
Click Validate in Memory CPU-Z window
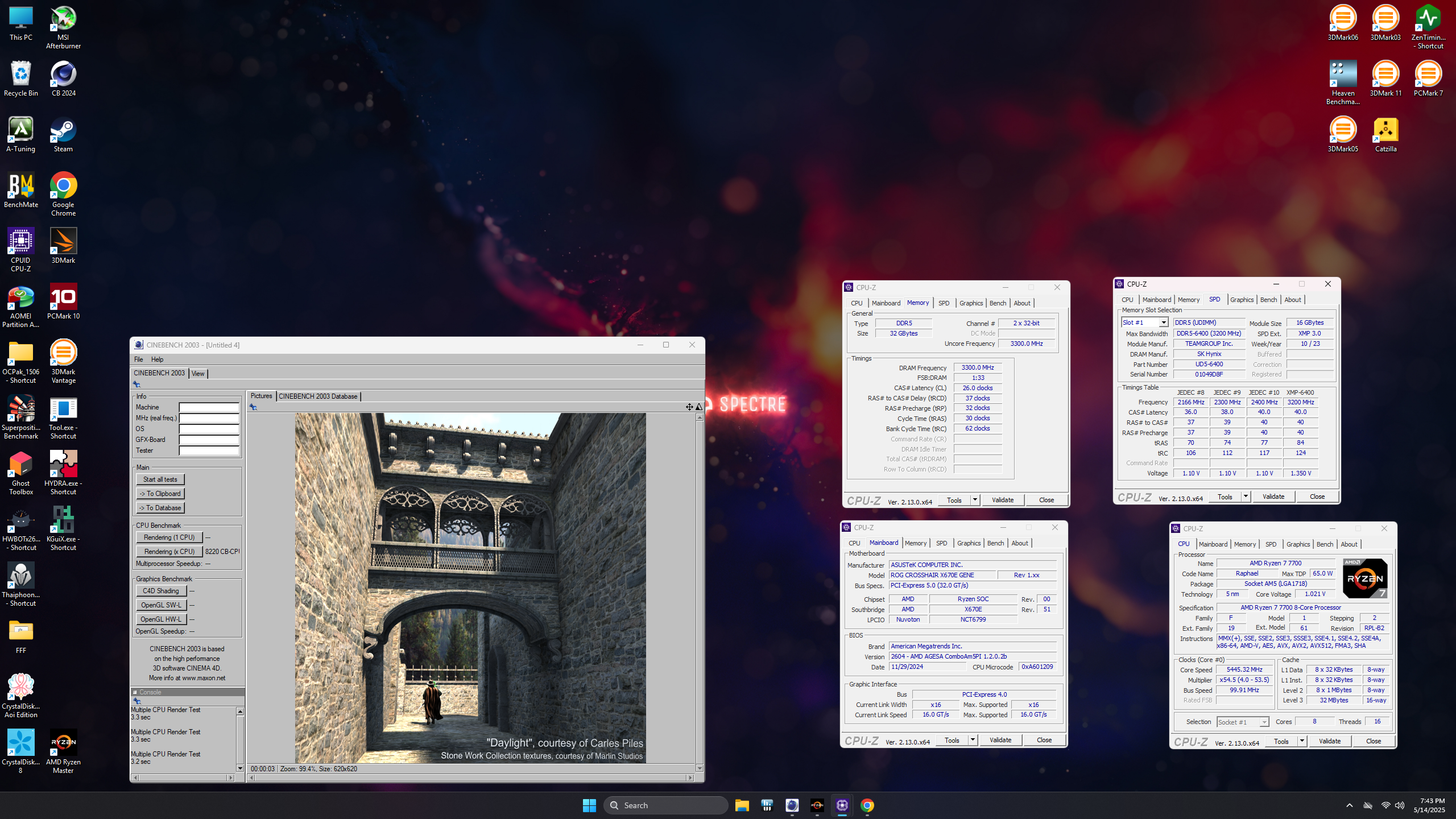[1003, 500]
